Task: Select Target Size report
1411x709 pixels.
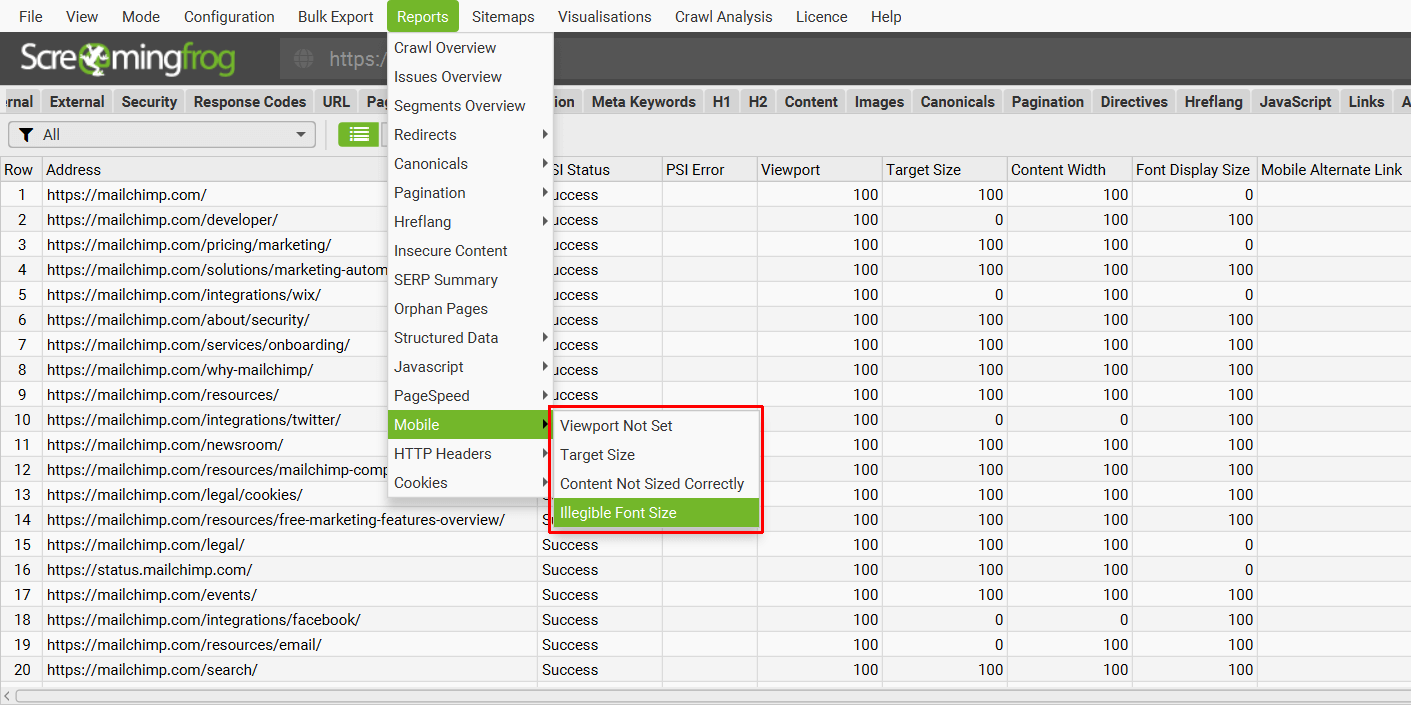Action: tap(656, 455)
